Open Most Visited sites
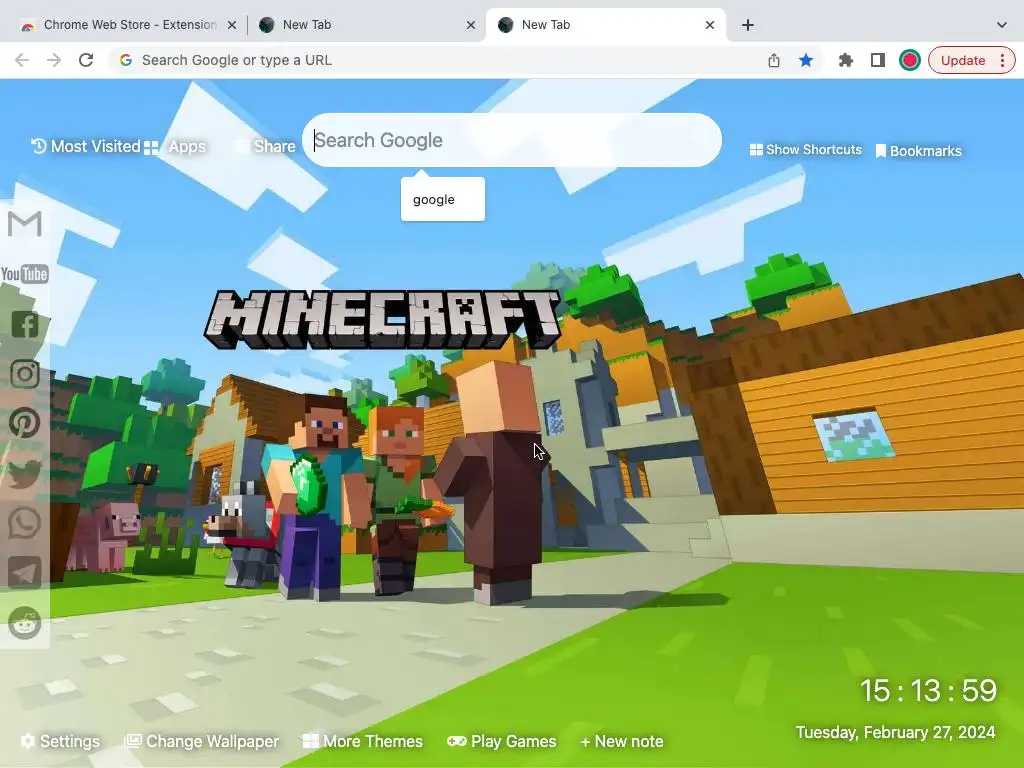Image resolution: width=1024 pixels, height=768 pixels. click(x=86, y=146)
